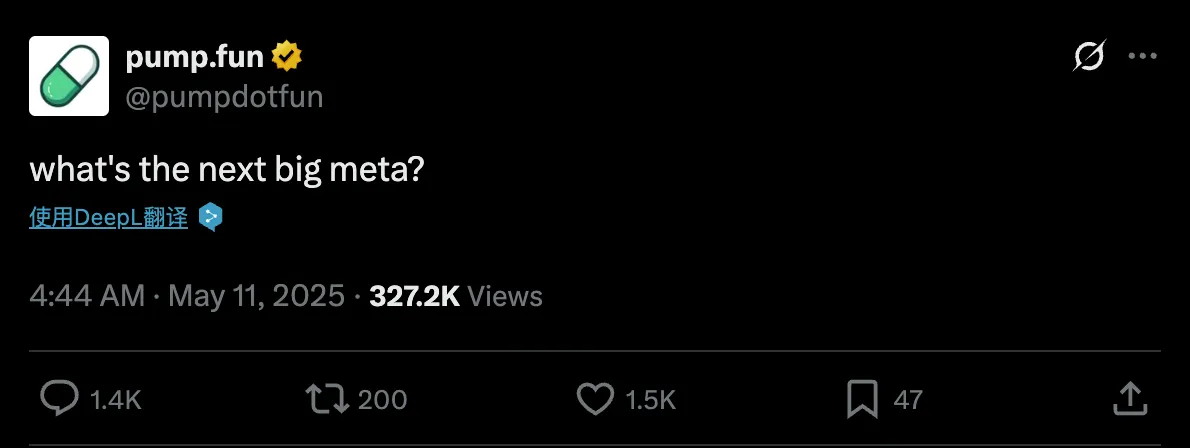Viewport: 1190px width, 448px height.
Task: View the 327.2K Views analytics
Action: 456,296
